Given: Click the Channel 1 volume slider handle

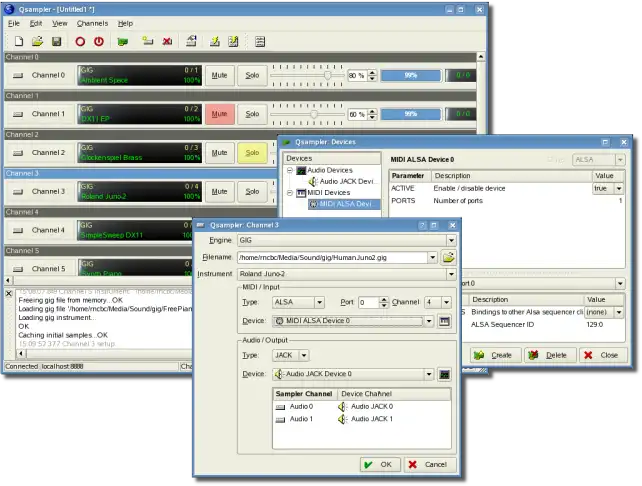Looking at the screenshot, I should tap(314, 114).
